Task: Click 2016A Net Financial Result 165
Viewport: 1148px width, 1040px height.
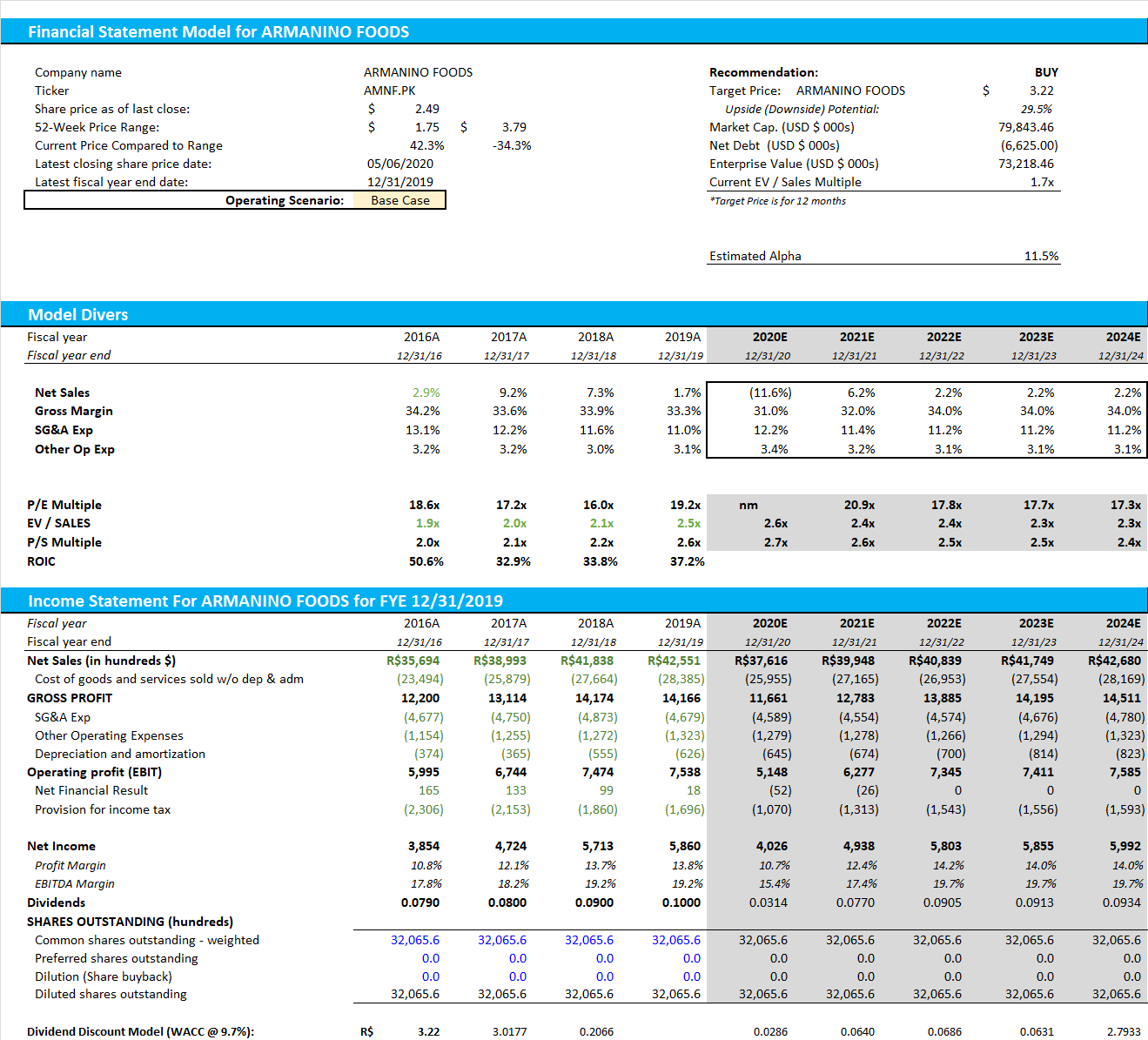Action: pyautogui.click(x=429, y=790)
